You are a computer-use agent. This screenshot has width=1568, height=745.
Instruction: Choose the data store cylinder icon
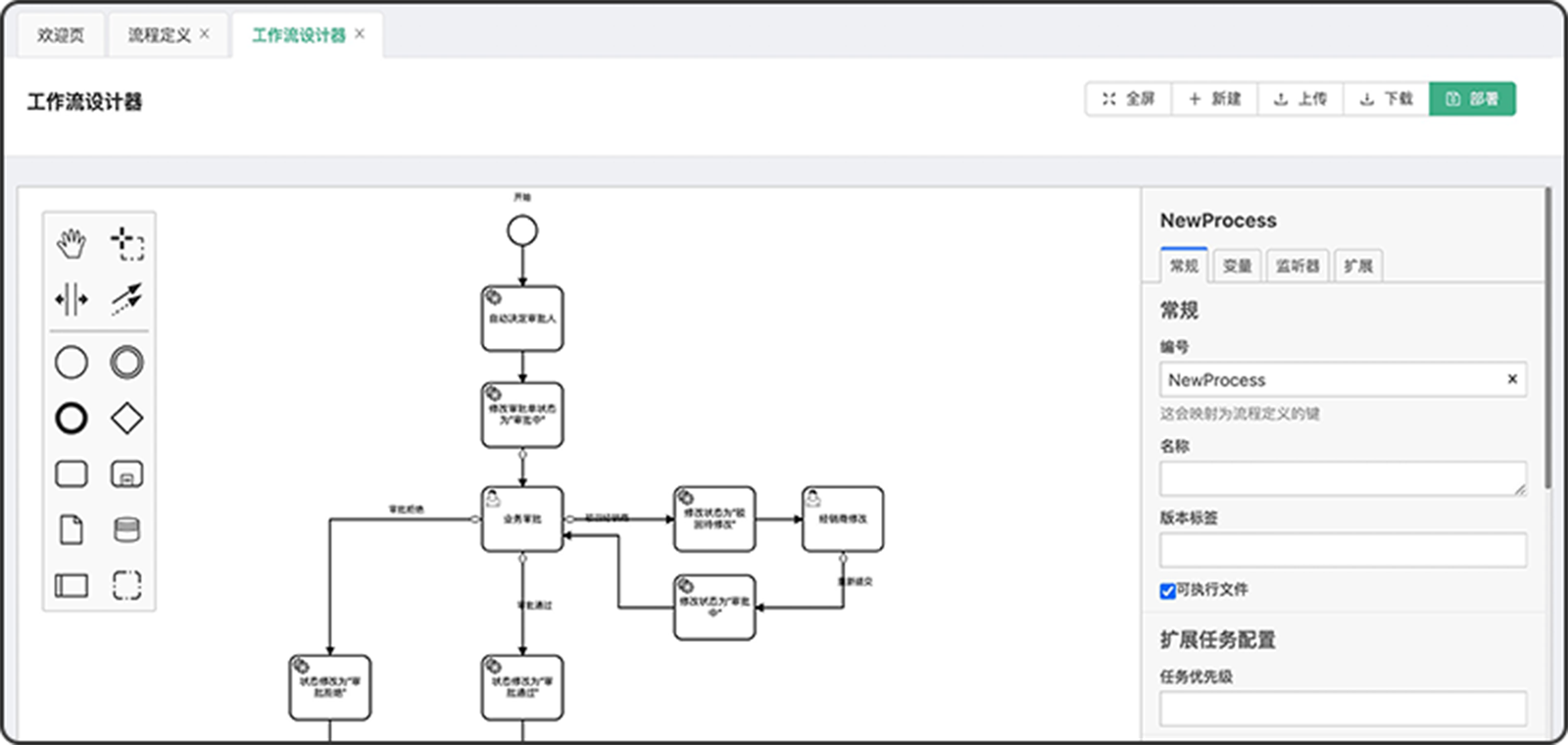point(126,530)
